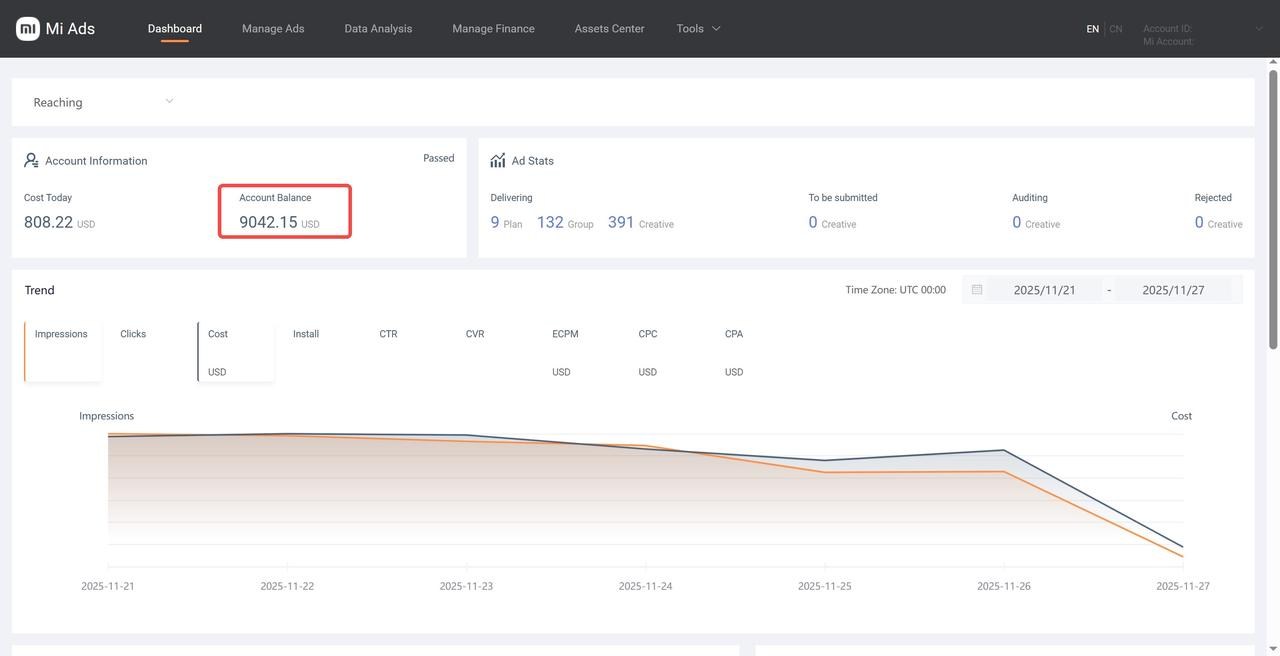Expand the Reaching dropdown
1280x656 pixels.
[x=169, y=101]
